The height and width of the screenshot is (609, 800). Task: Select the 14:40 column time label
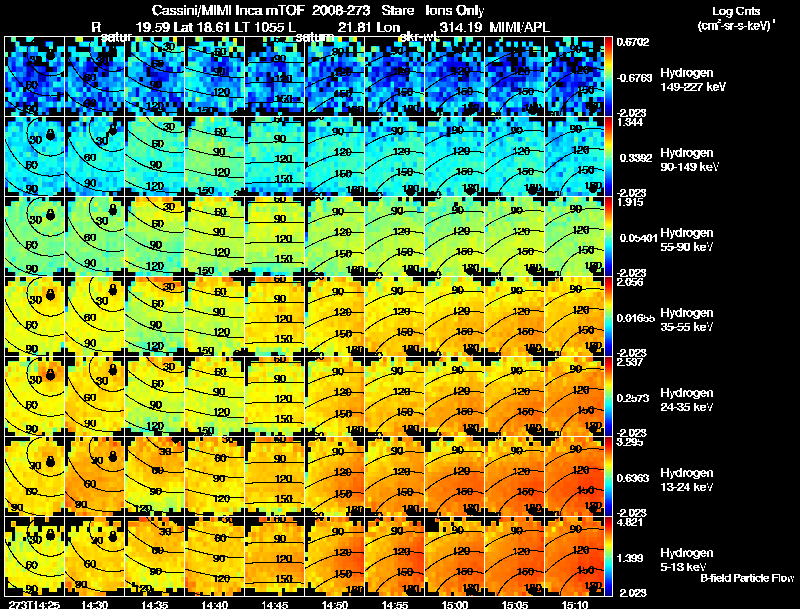click(x=215, y=604)
